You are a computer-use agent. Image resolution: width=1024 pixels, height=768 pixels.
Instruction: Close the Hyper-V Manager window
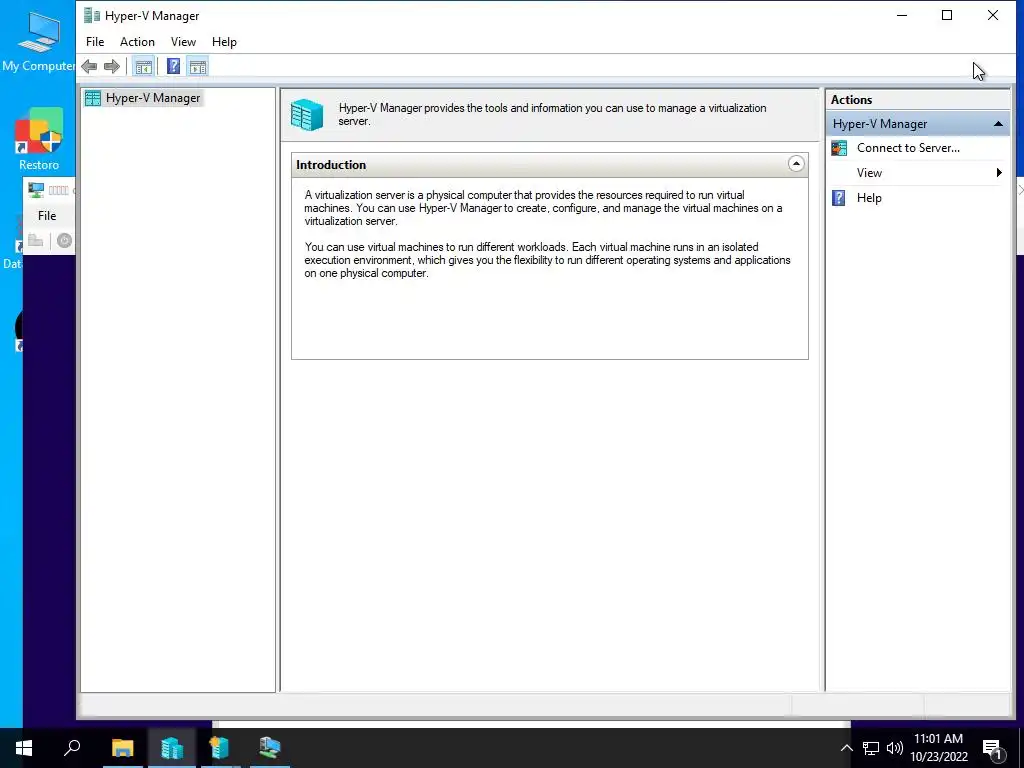click(x=993, y=16)
